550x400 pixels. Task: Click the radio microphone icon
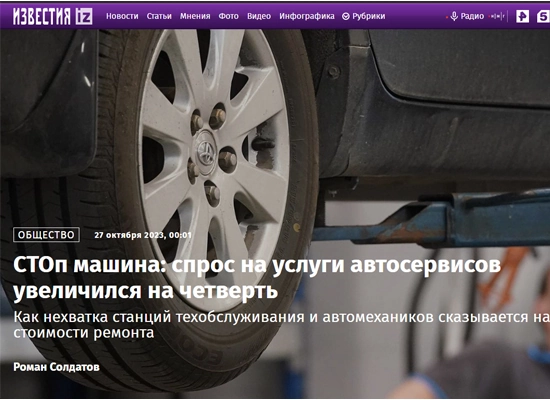coord(454,16)
